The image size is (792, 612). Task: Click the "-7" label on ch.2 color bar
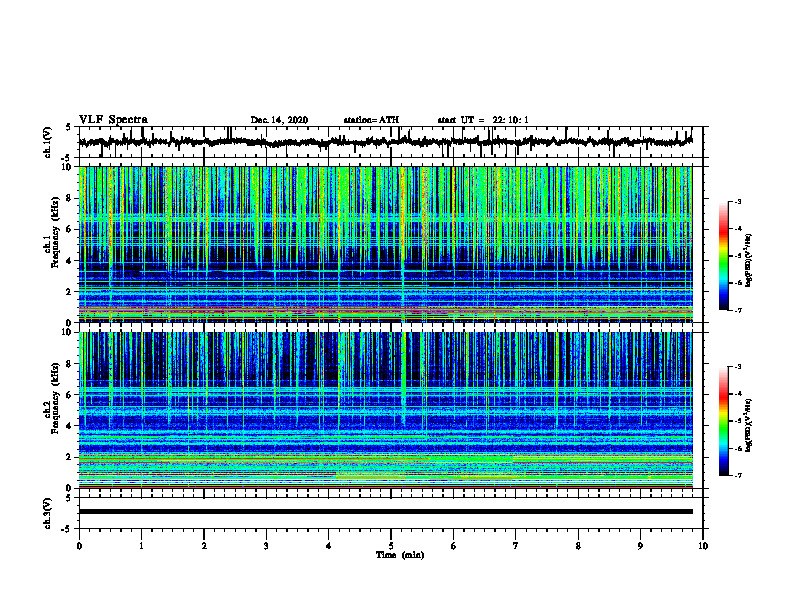[737, 475]
